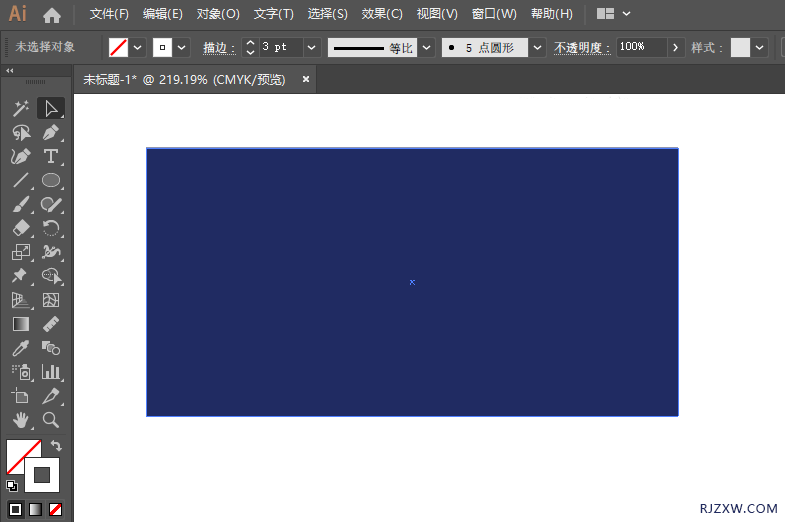
Task: Open the variable width profile dropdown
Action: (x=427, y=48)
